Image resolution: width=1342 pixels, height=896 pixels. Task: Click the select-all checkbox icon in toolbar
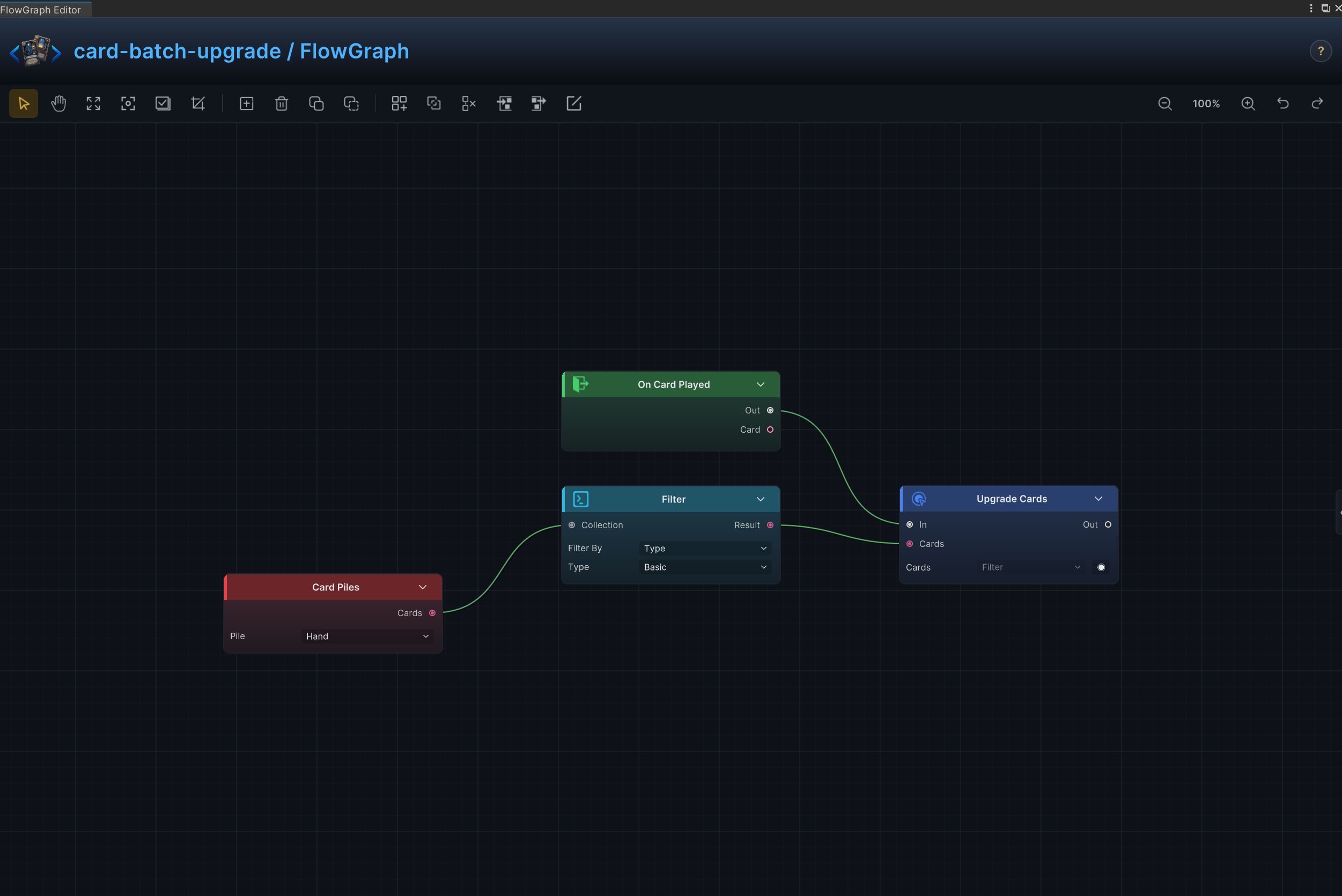163,103
